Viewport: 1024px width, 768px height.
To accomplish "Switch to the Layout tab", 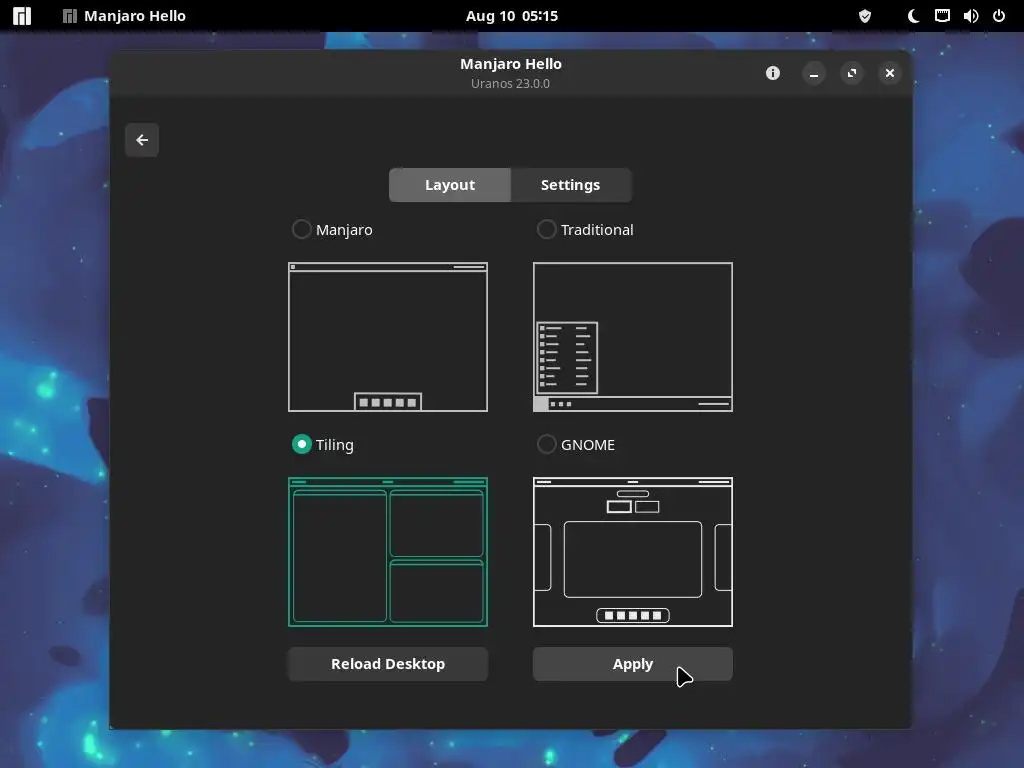I will click(x=449, y=185).
